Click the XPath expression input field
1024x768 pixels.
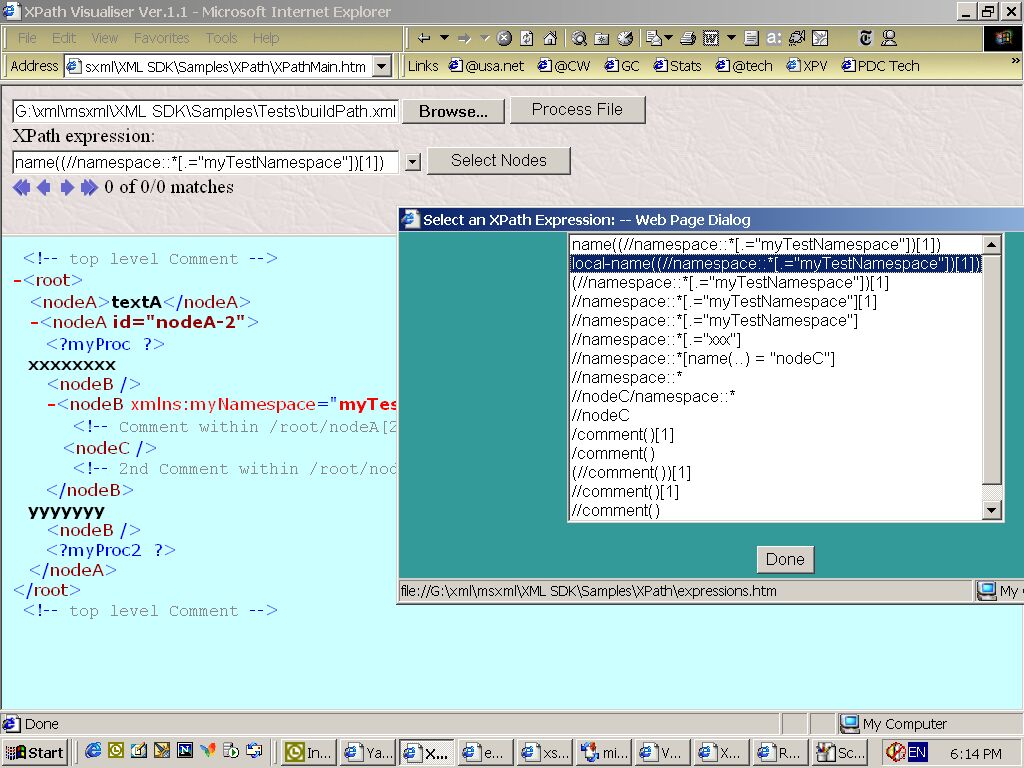click(205, 162)
